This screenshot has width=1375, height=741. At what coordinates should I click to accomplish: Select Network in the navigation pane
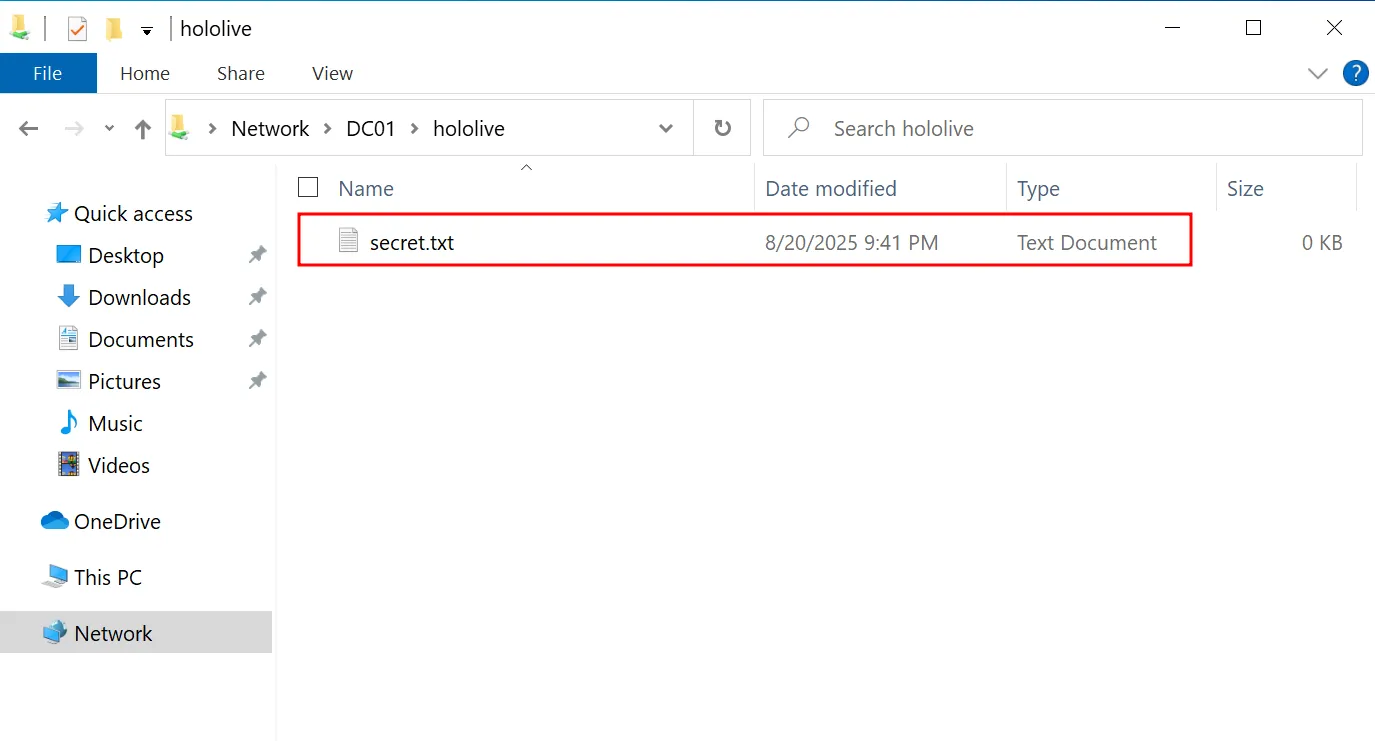coord(113,633)
